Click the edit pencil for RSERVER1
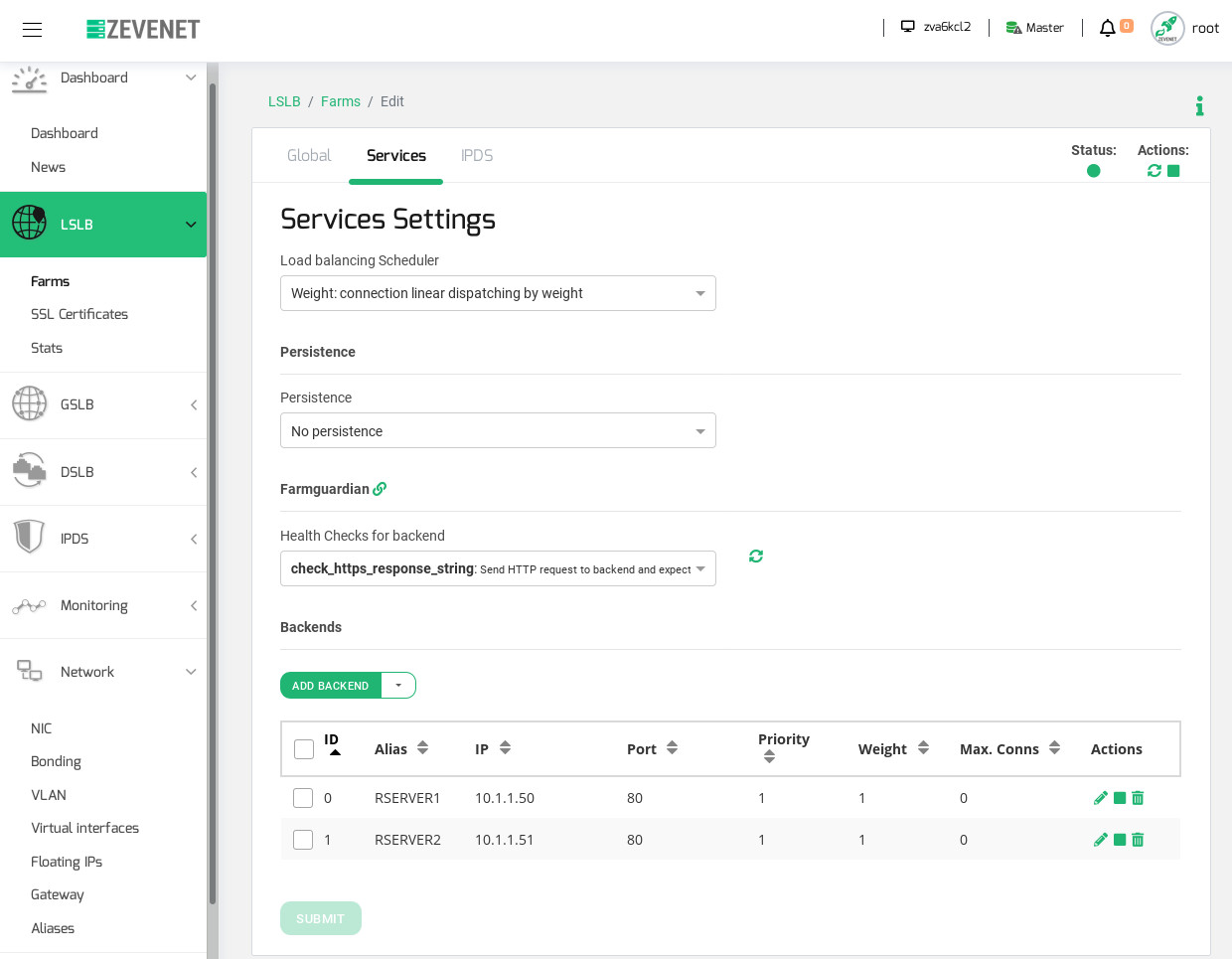The width and height of the screenshot is (1232, 959). pos(1100,798)
